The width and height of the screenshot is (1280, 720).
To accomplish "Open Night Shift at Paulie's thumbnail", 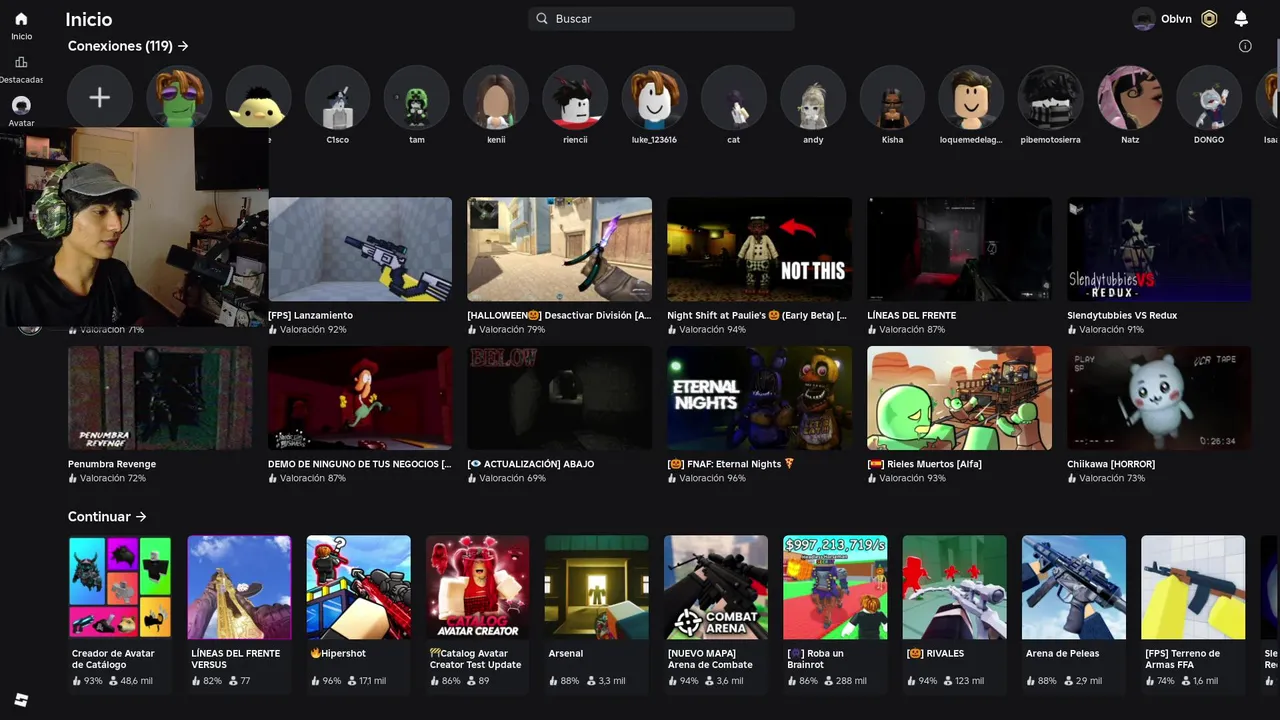I will [759, 249].
